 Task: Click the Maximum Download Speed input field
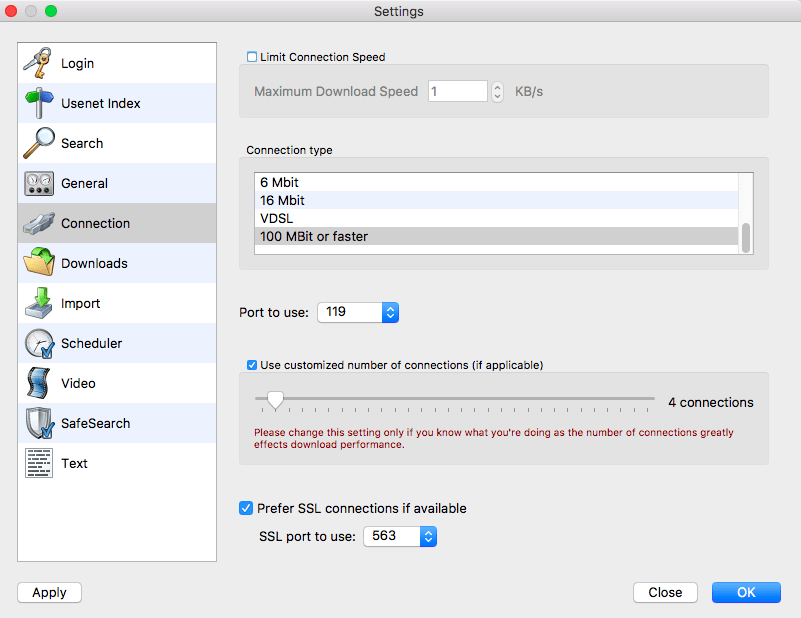[x=458, y=91]
